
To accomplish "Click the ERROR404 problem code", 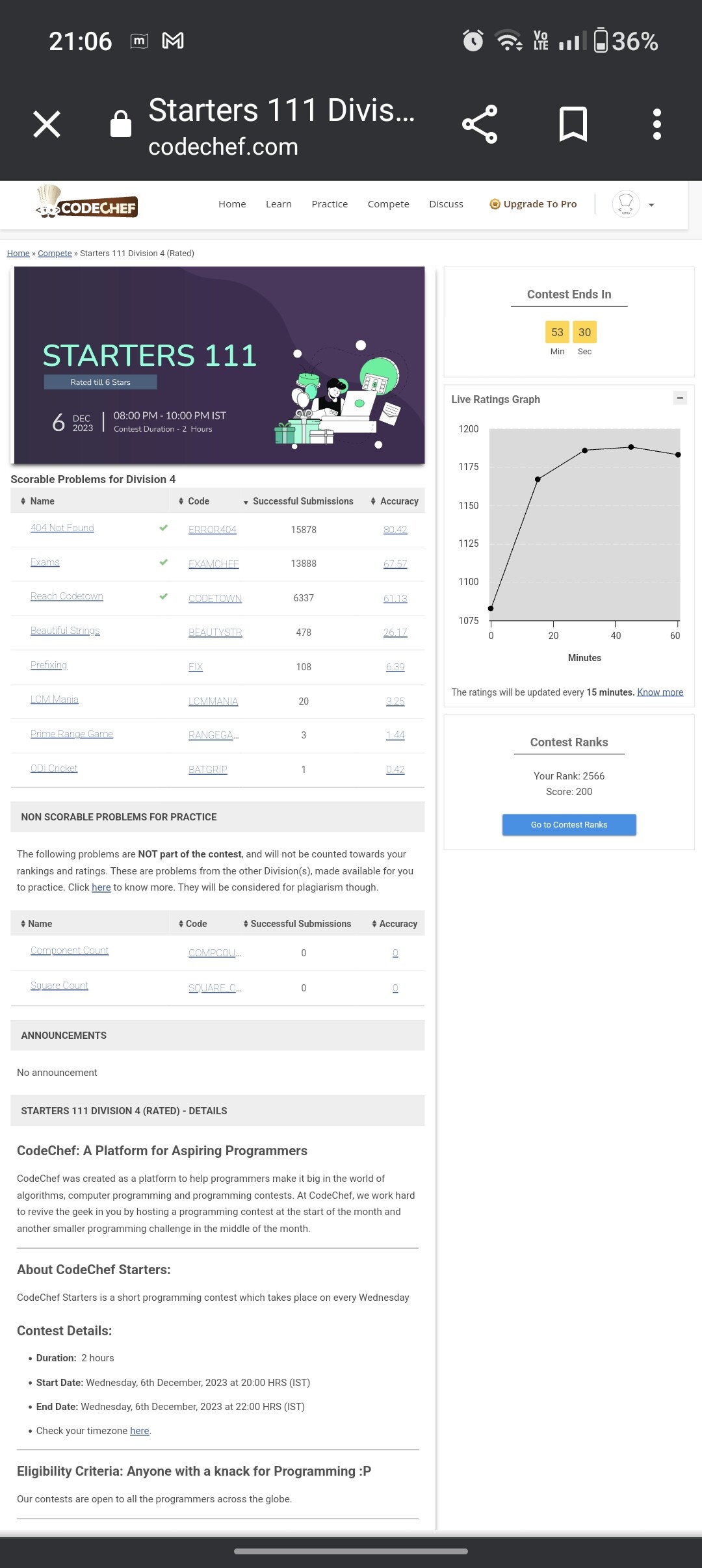I will [213, 530].
